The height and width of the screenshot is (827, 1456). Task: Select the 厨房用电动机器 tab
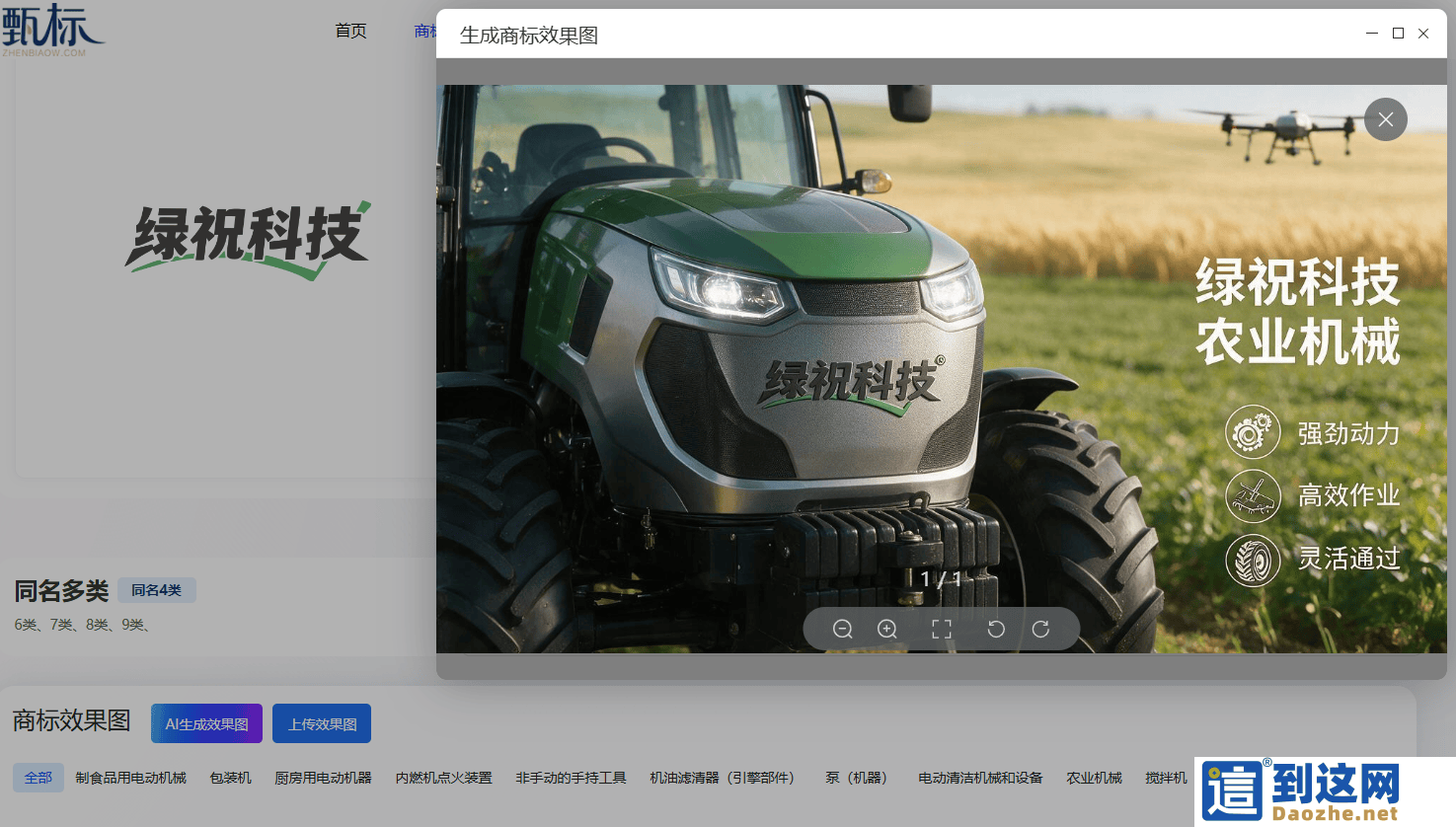323,778
